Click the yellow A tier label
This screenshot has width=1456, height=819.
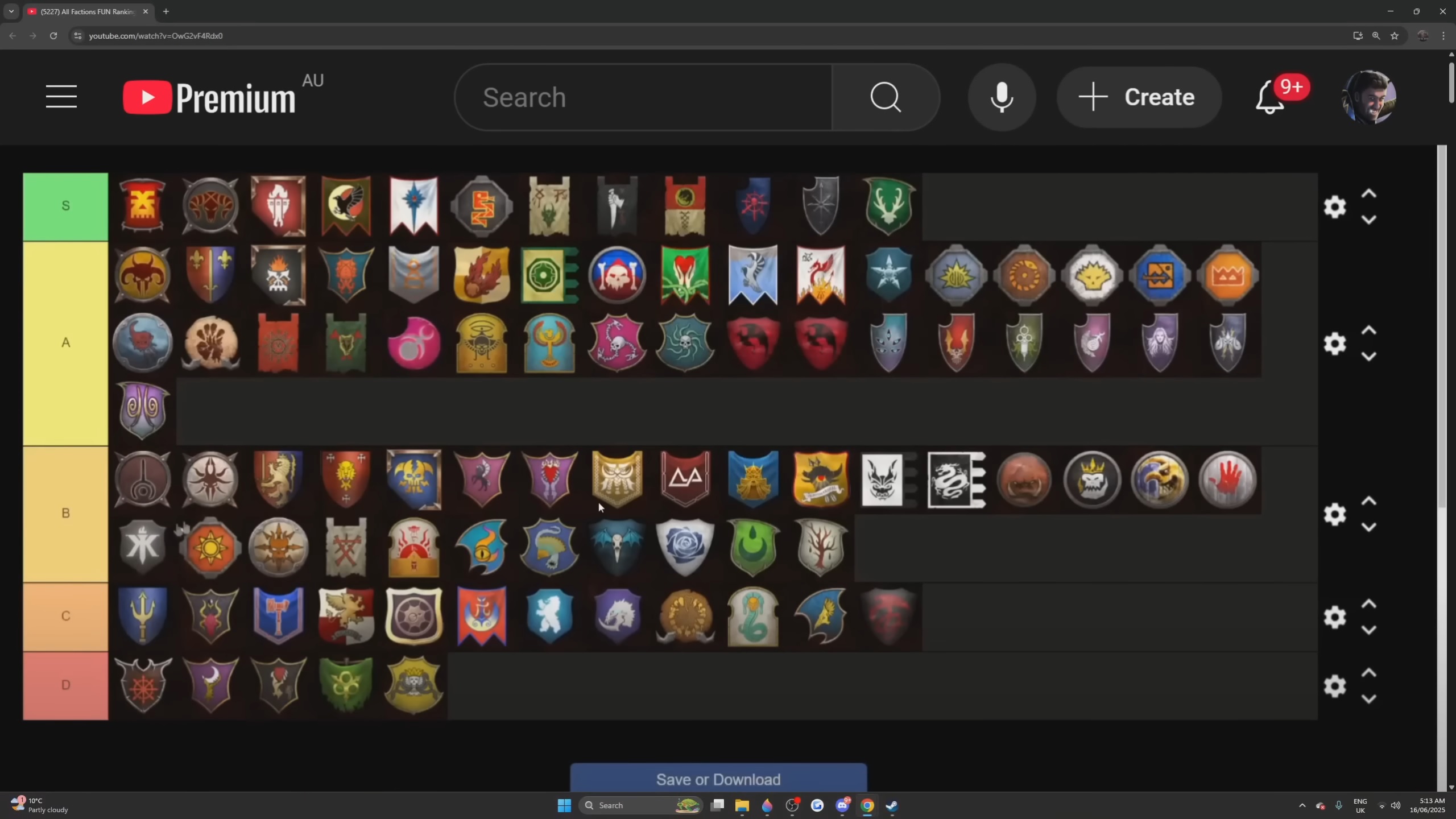coord(65,343)
